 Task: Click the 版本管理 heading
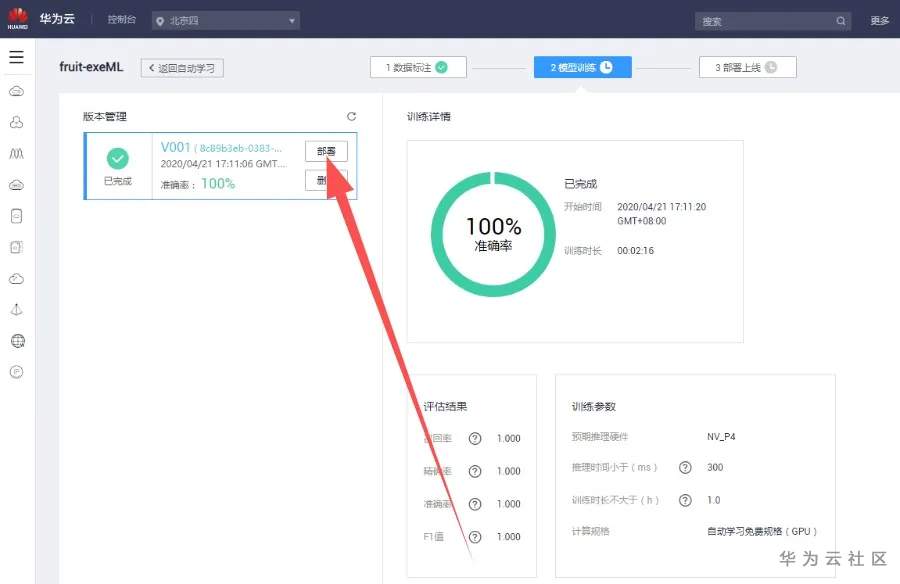click(104, 117)
